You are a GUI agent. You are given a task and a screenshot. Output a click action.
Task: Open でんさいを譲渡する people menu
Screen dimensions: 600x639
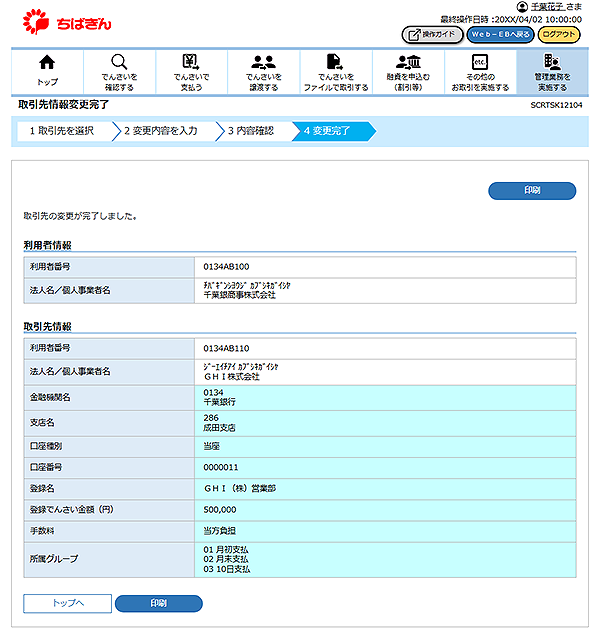[x=264, y=72]
